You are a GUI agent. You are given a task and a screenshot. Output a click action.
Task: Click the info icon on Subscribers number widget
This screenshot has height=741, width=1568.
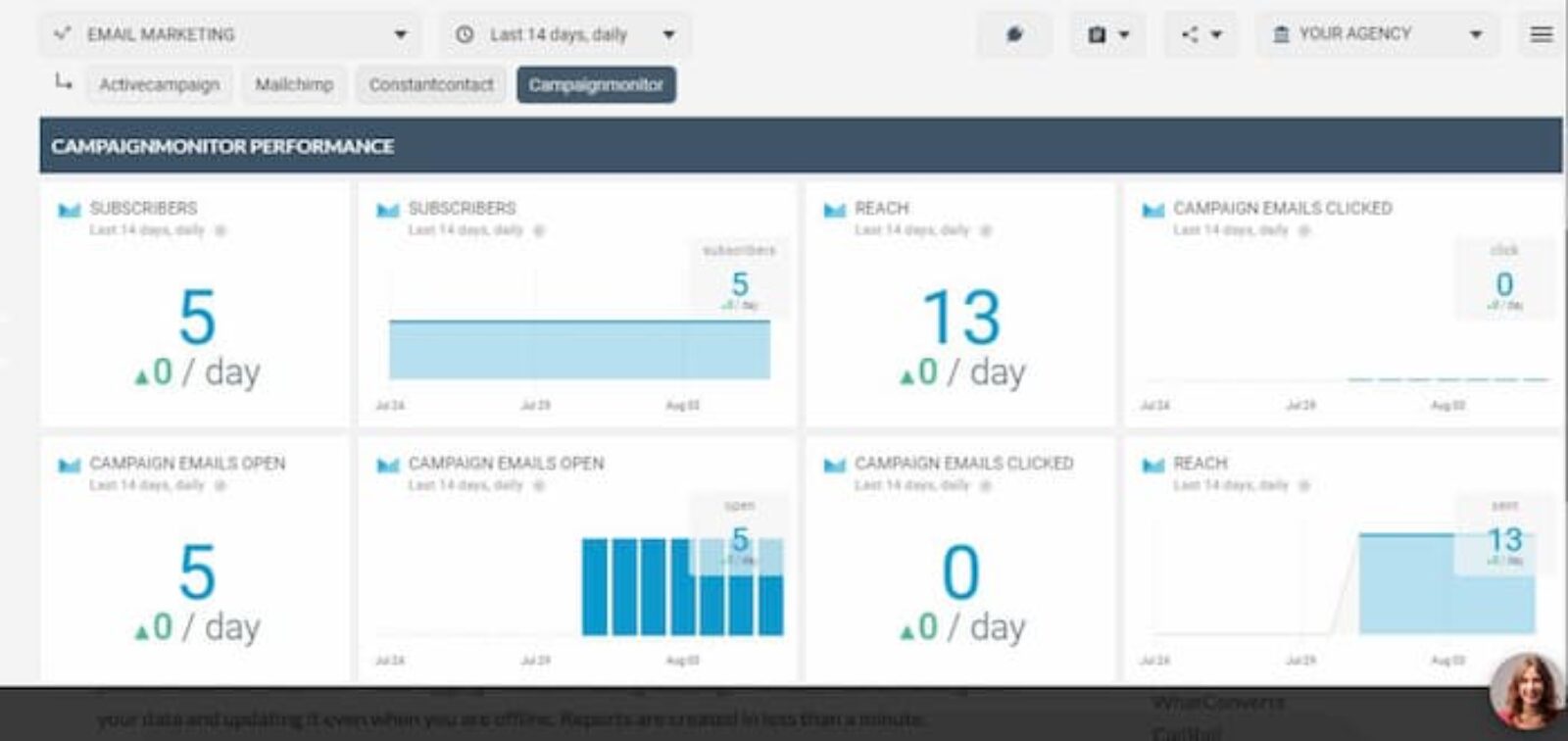220,230
